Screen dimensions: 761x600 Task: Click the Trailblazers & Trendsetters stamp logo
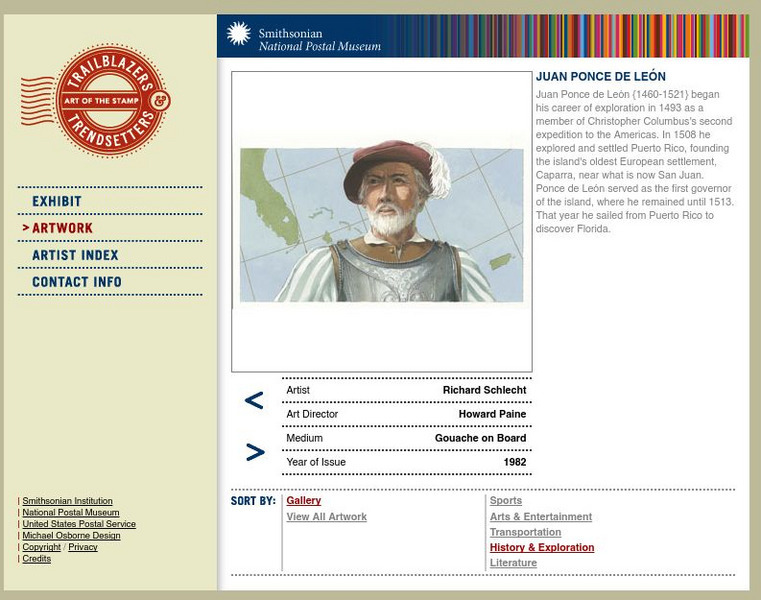coord(96,100)
